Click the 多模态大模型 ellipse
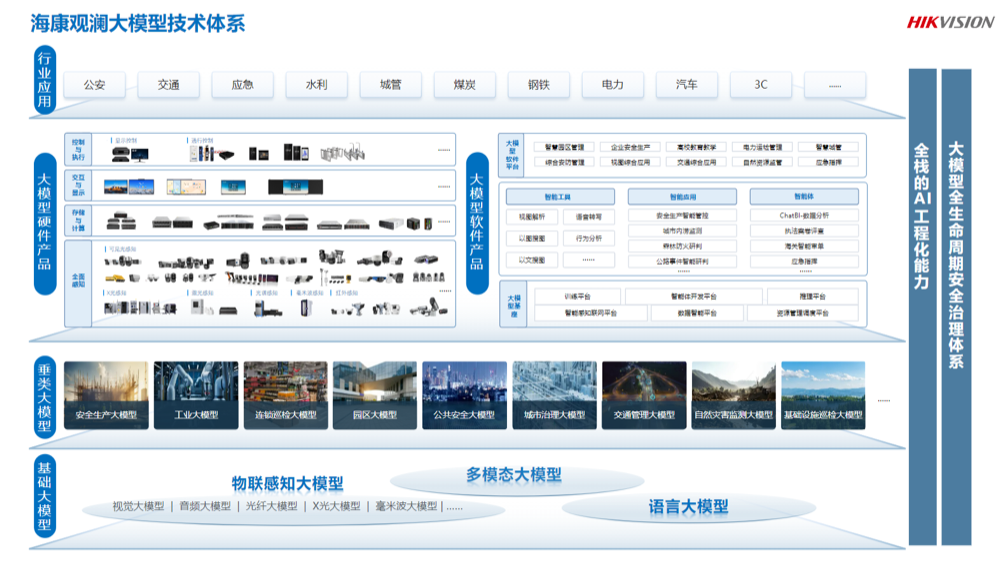 [x=517, y=479]
